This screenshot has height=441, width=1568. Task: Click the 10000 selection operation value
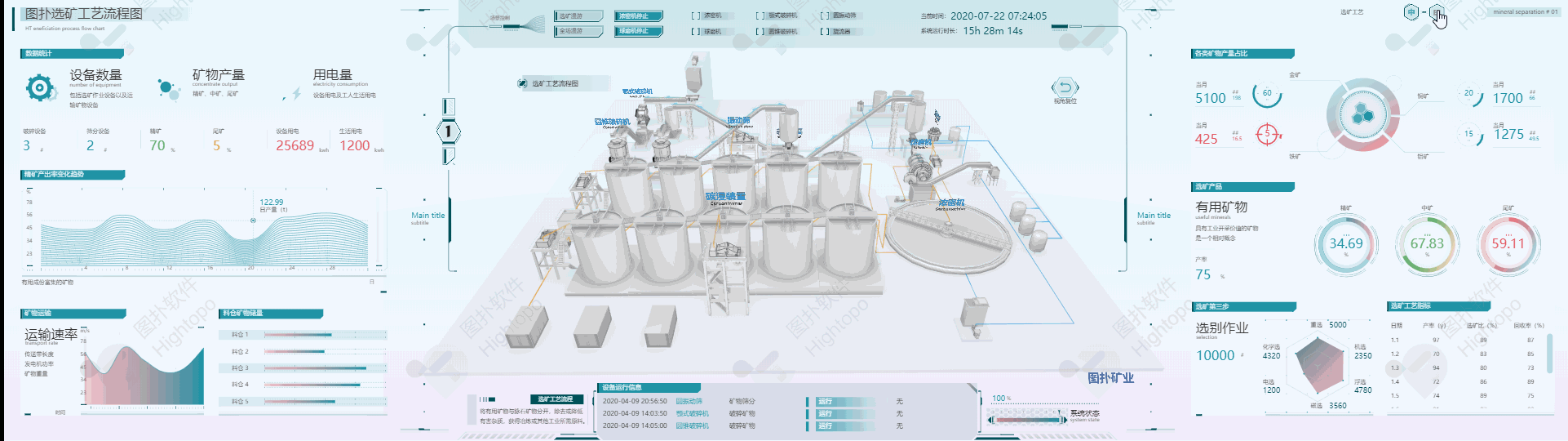[x=1216, y=355]
